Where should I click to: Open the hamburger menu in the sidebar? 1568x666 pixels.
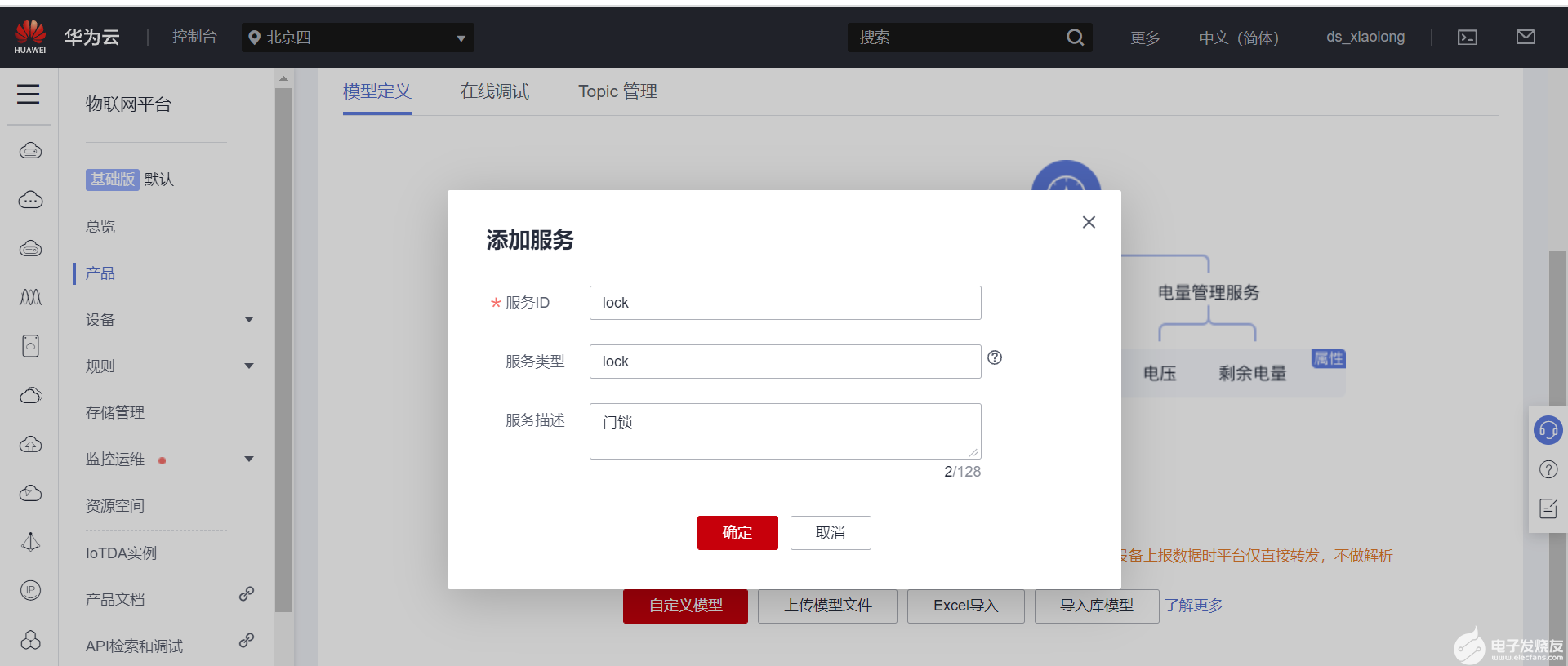tap(29, 95)
